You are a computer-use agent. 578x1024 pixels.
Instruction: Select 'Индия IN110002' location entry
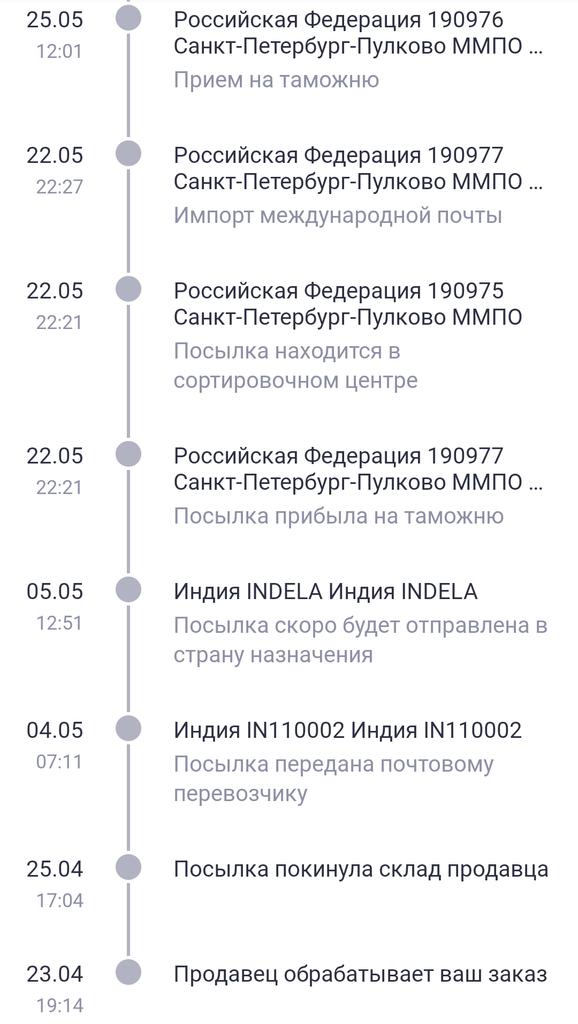(x=347, y=730)
